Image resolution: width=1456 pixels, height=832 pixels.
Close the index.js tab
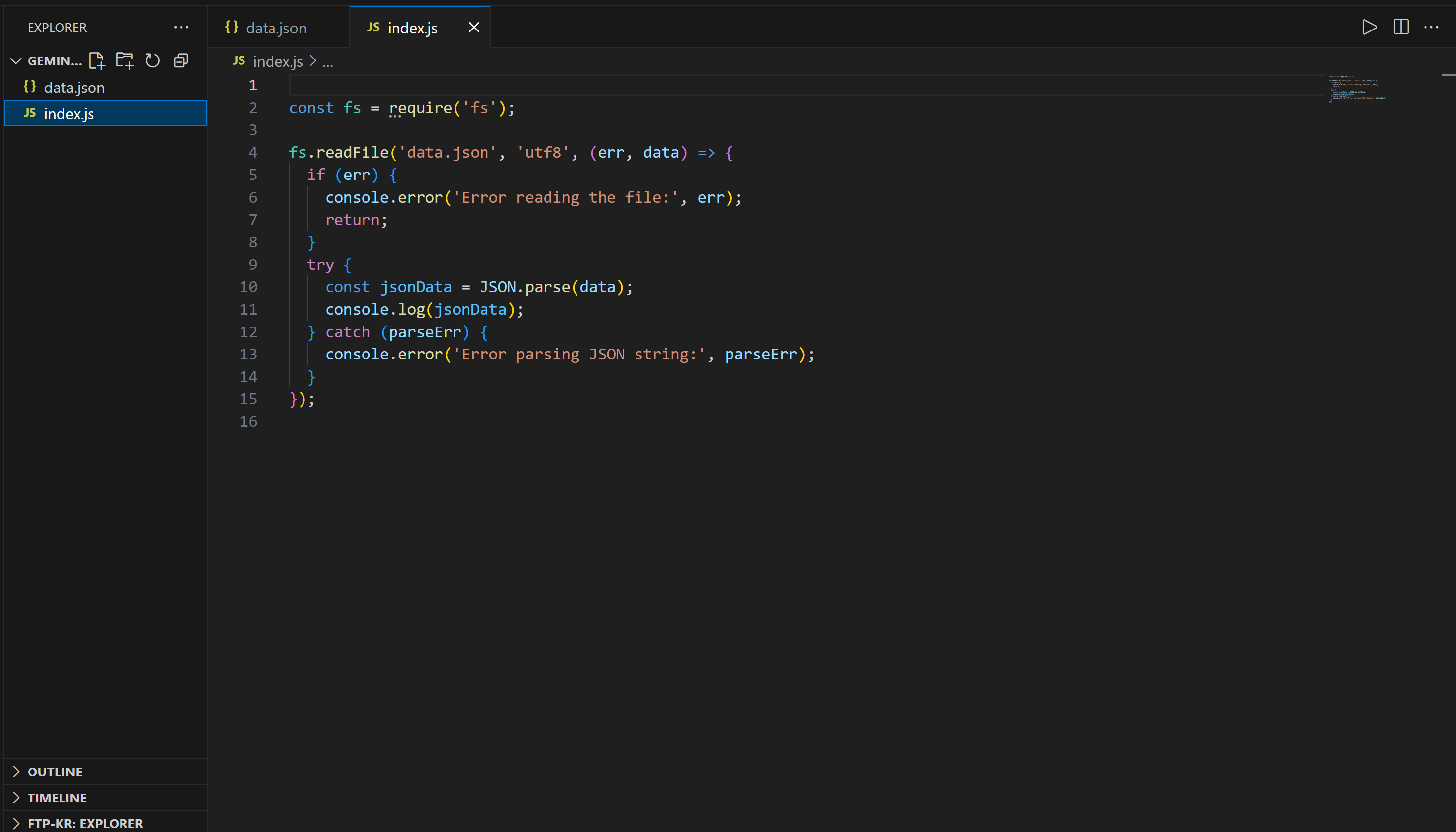[x=474, y=27]
